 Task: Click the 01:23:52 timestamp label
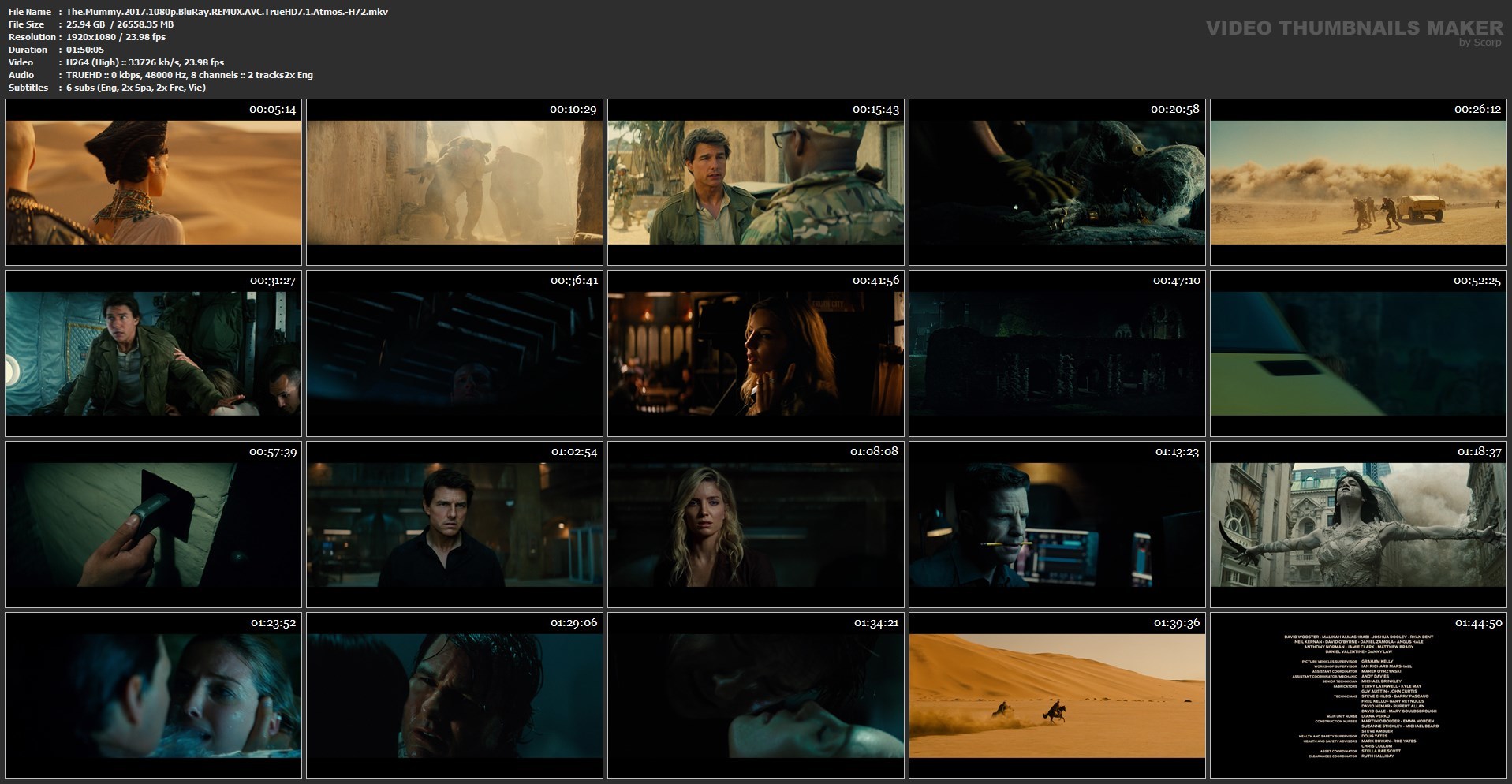[273, 623]
